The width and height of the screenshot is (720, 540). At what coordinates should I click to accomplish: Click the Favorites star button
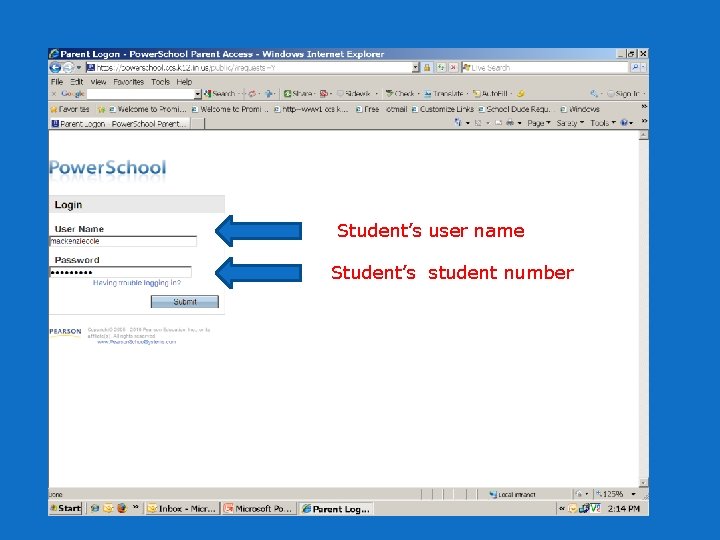(x=70, y=109)
